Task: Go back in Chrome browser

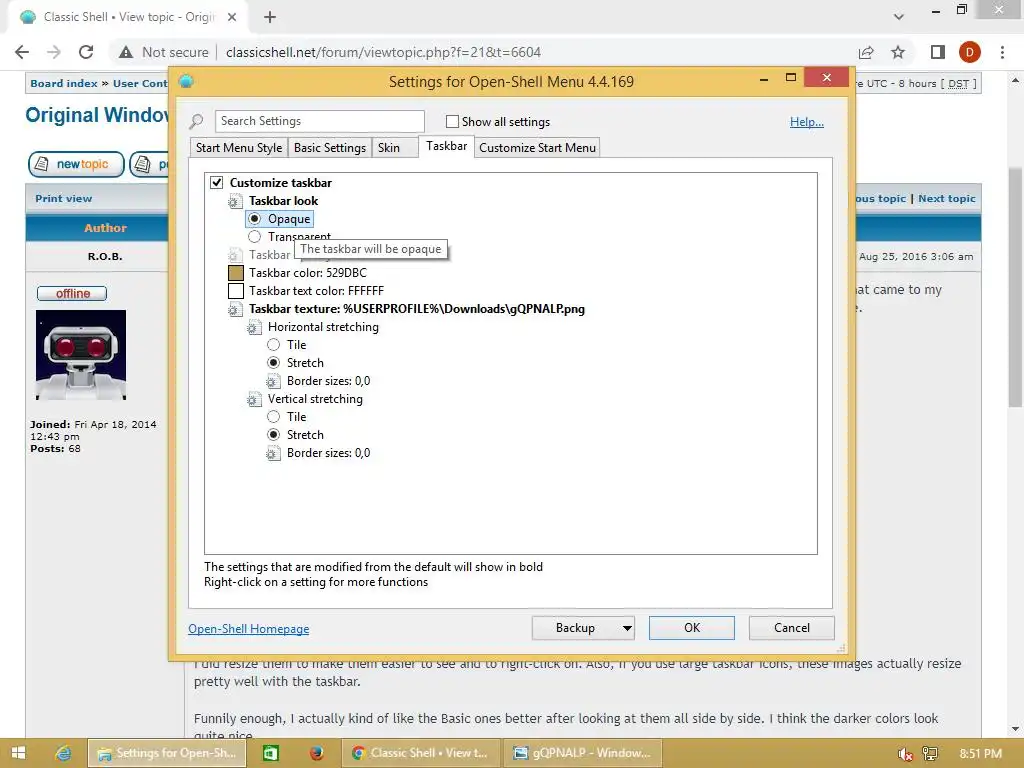Action: [x=22, y=52]
